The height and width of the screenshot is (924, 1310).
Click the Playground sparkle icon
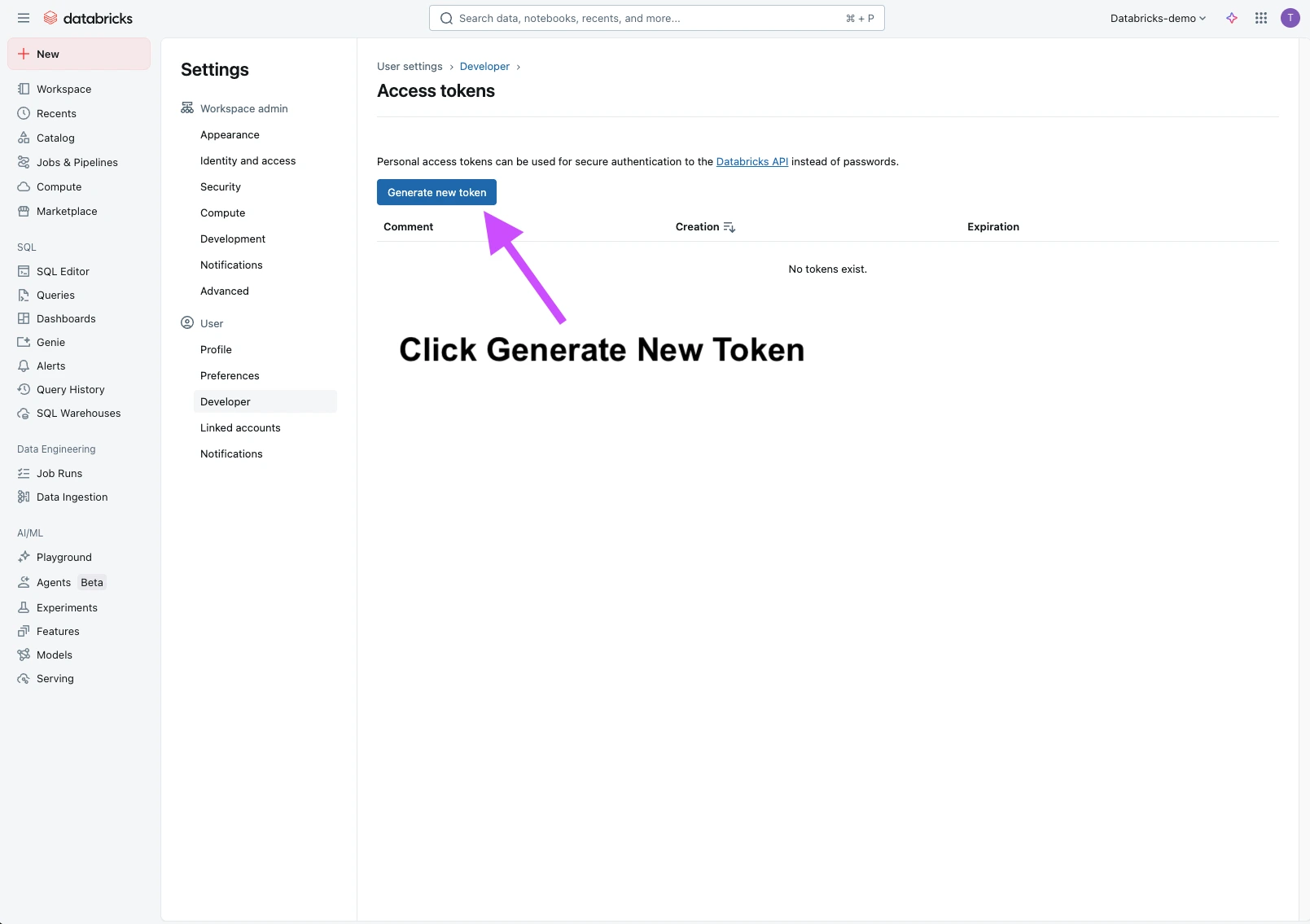24,557
